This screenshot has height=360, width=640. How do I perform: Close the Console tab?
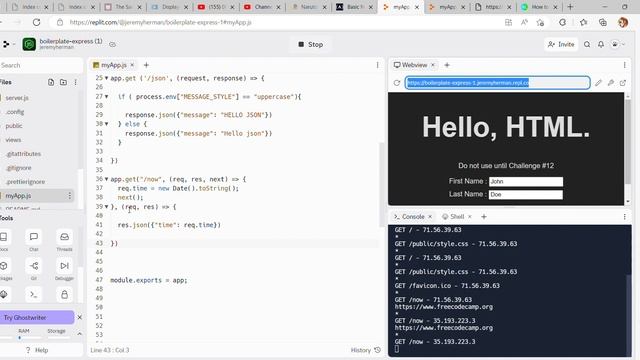point(430,217)
